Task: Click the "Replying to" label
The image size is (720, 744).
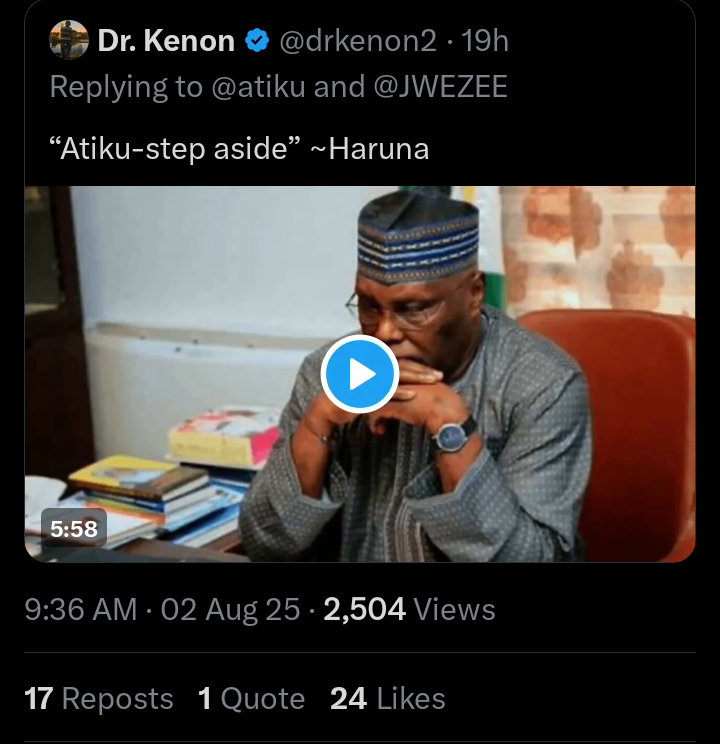Action: point(125,88)
